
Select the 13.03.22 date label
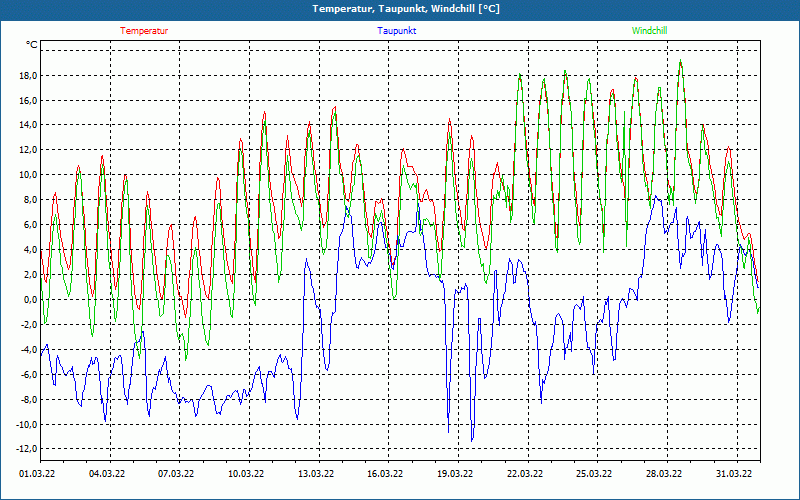click(x=316, y=473)
